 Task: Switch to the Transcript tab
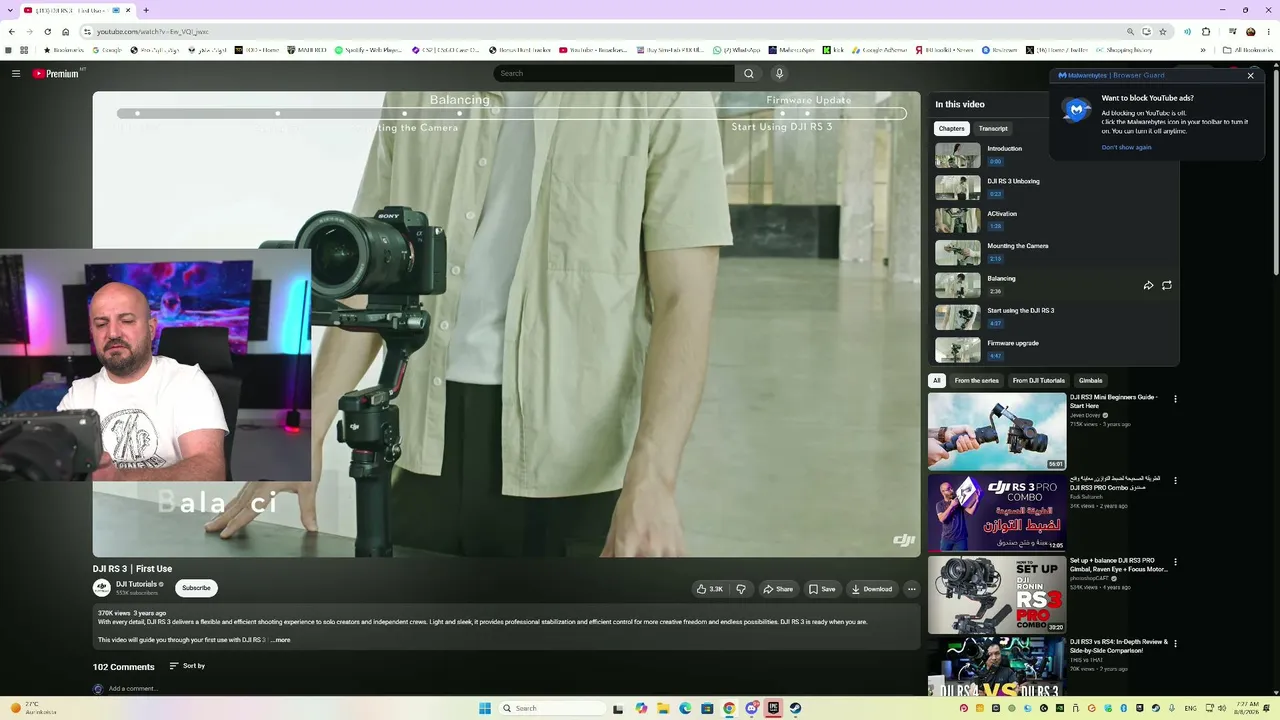(993, 128)
